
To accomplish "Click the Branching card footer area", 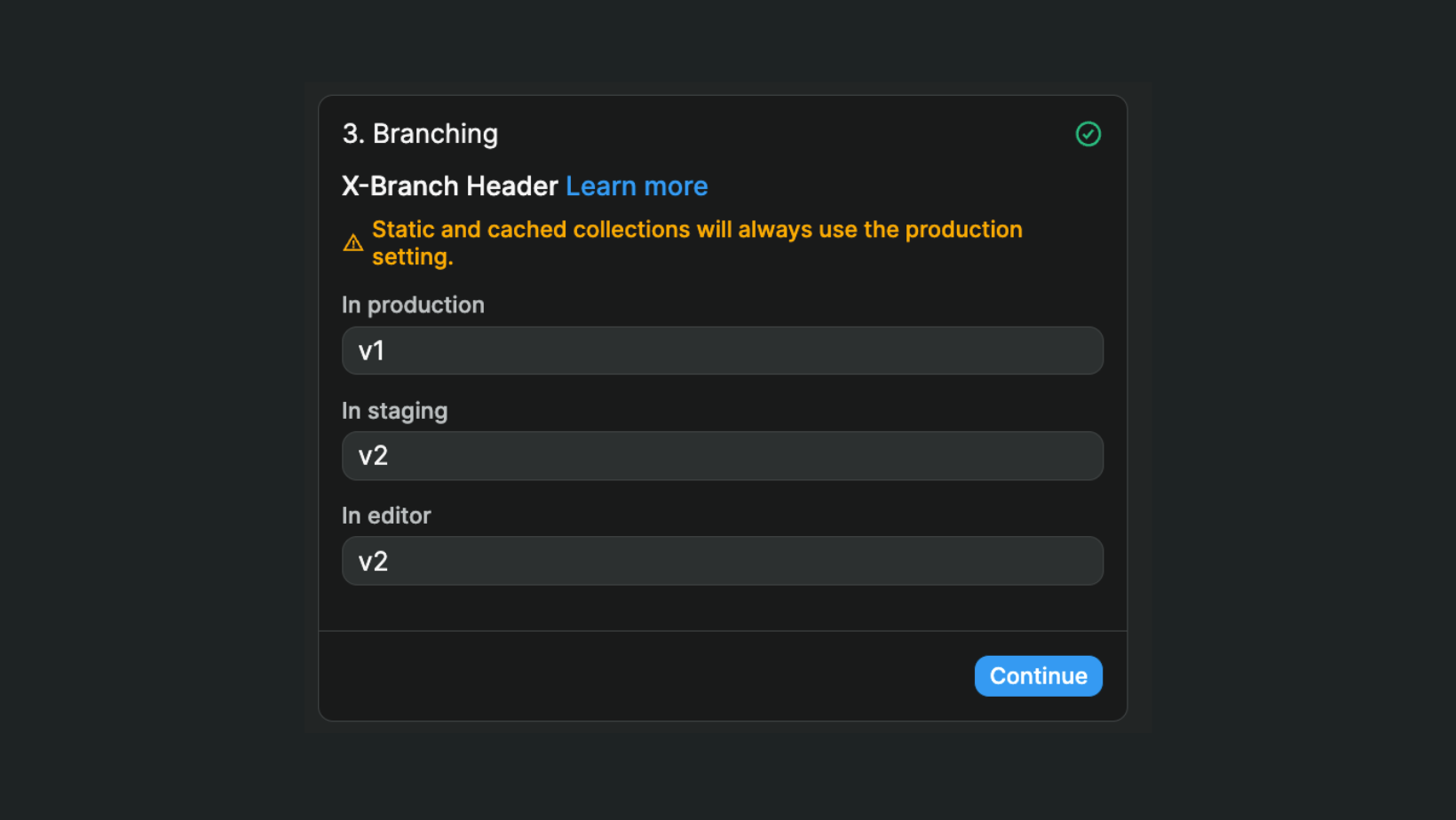I will [x=621, y=675].
